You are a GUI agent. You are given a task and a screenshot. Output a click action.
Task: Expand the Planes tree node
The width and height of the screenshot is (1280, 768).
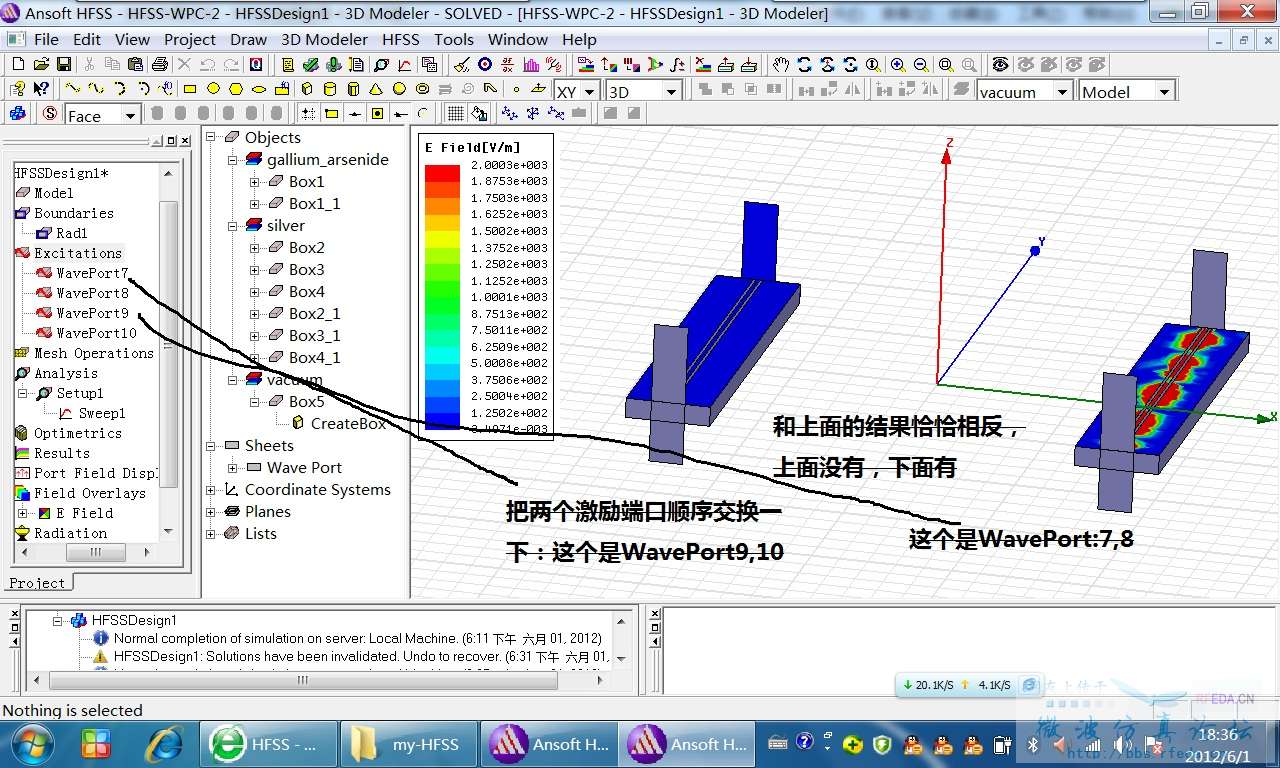pos(211,512)
